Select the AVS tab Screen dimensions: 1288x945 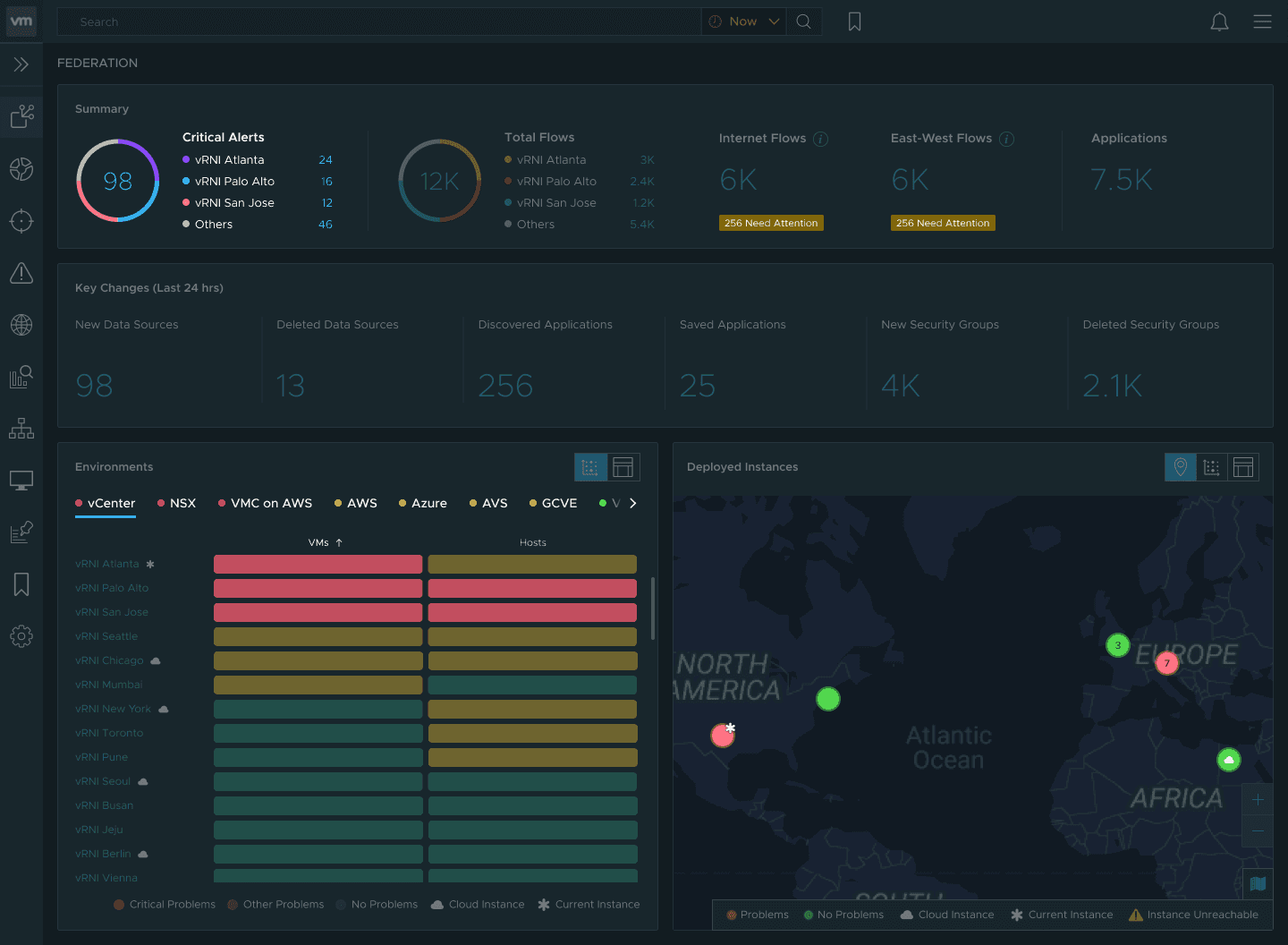488,504
